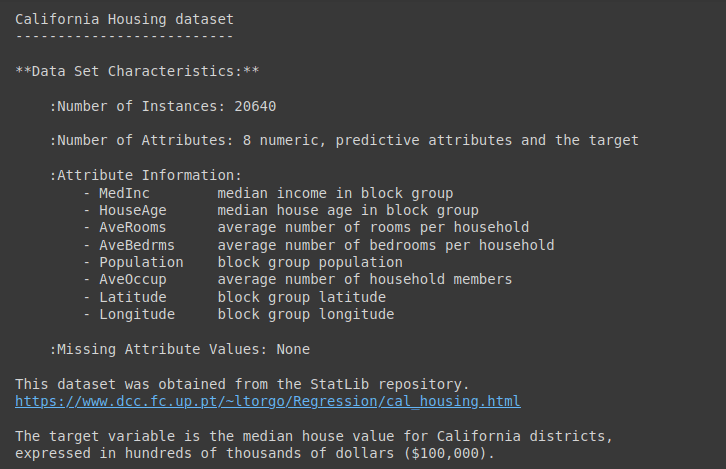Image resolution: width=726 pixels, height=469 pixels.
Task: Click the Number of Attributes line
Action: 344,140
